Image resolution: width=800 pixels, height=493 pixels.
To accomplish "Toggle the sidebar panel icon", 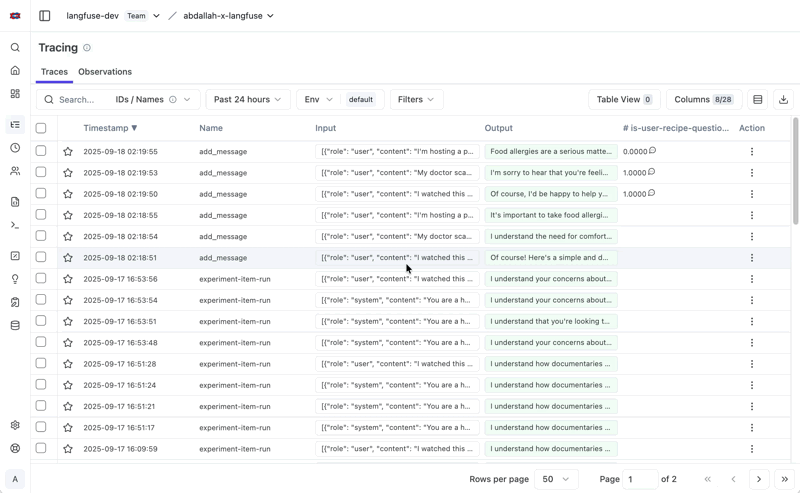I will click(x=45, y=16).
